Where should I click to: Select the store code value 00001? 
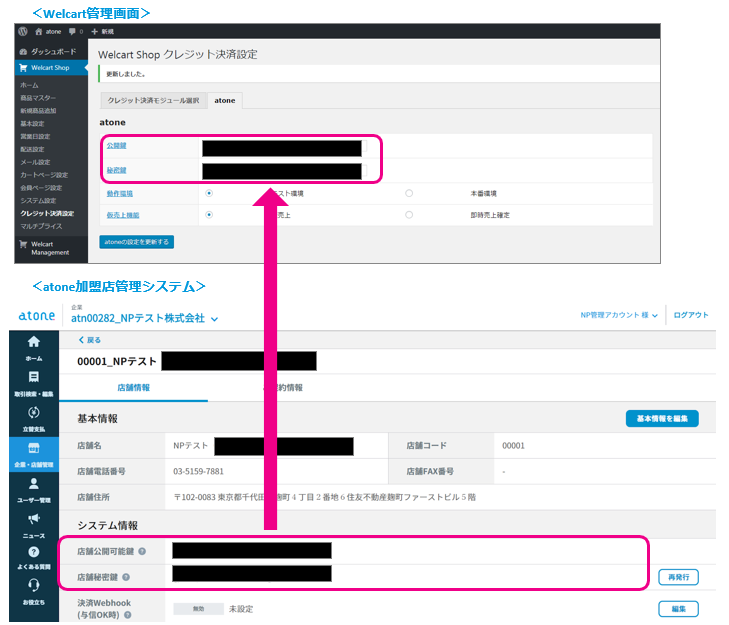pyautogui.click(x=513, y=446)
